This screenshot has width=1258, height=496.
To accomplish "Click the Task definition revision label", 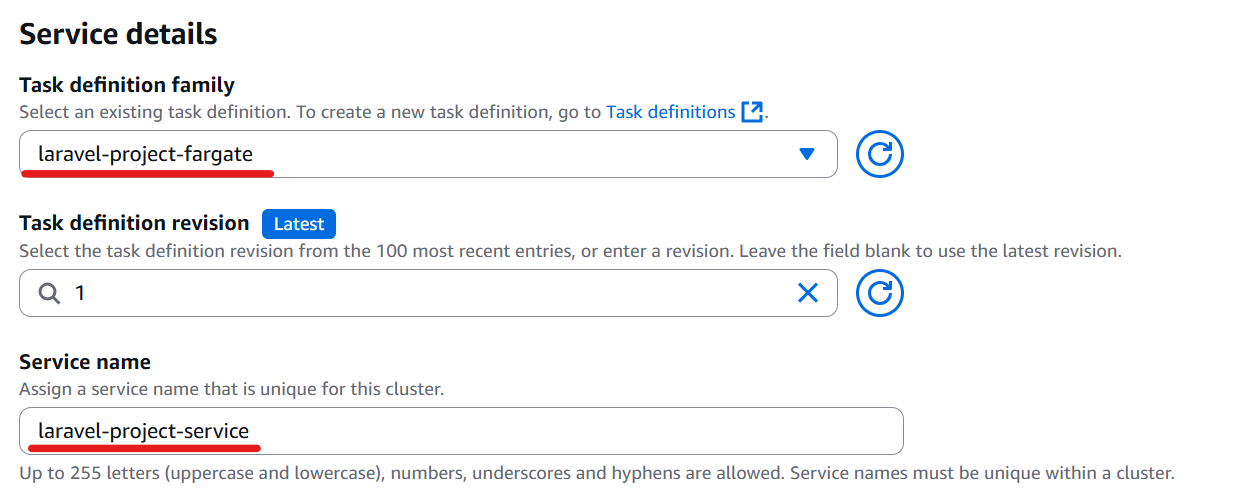I will tap(134, 223).
